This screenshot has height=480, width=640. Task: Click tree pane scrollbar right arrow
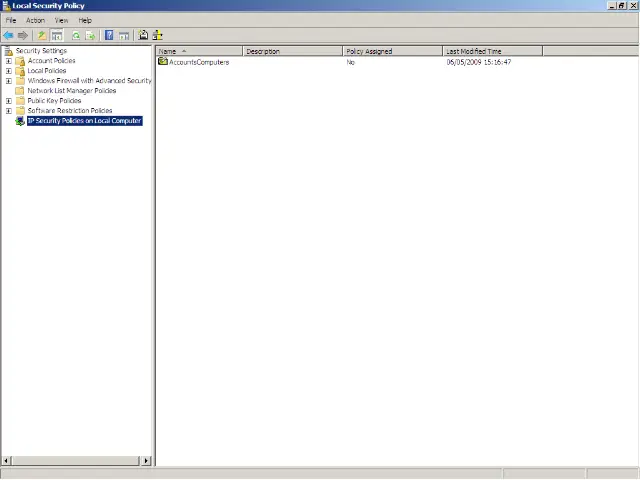(146, 461)
